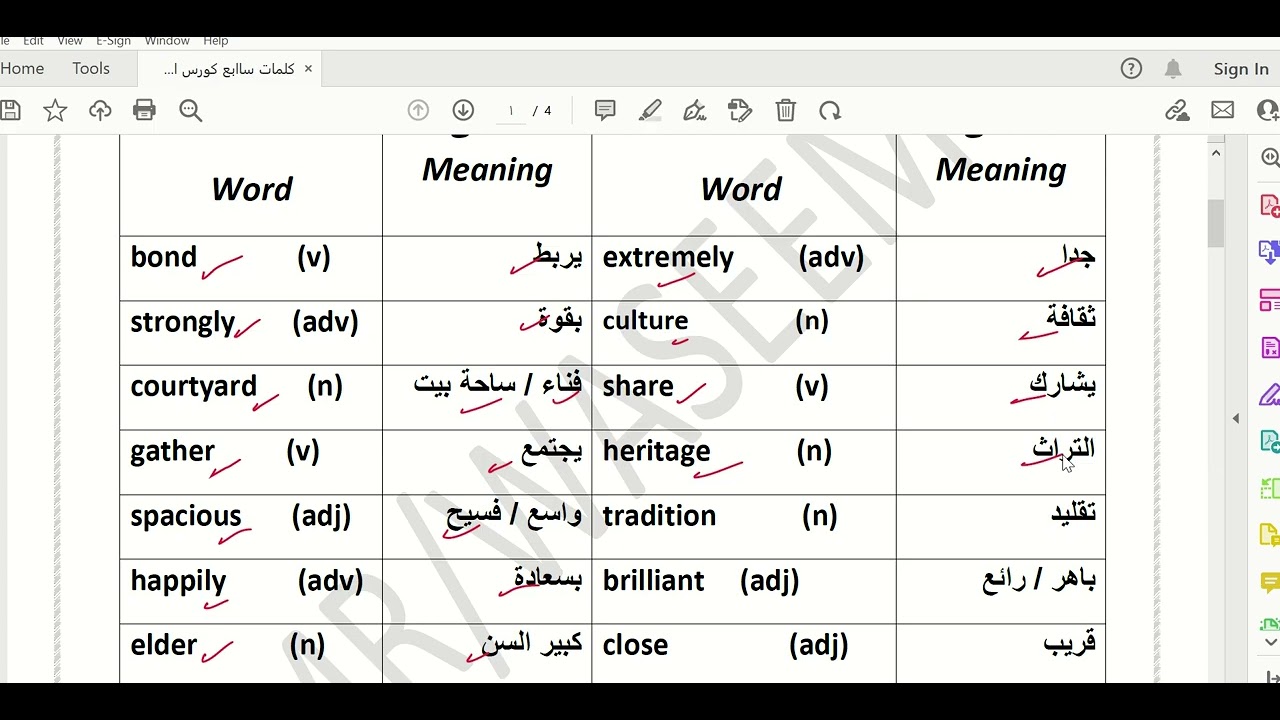
Task: Open the find text magnifier tool
Action: tap(190, 111)
